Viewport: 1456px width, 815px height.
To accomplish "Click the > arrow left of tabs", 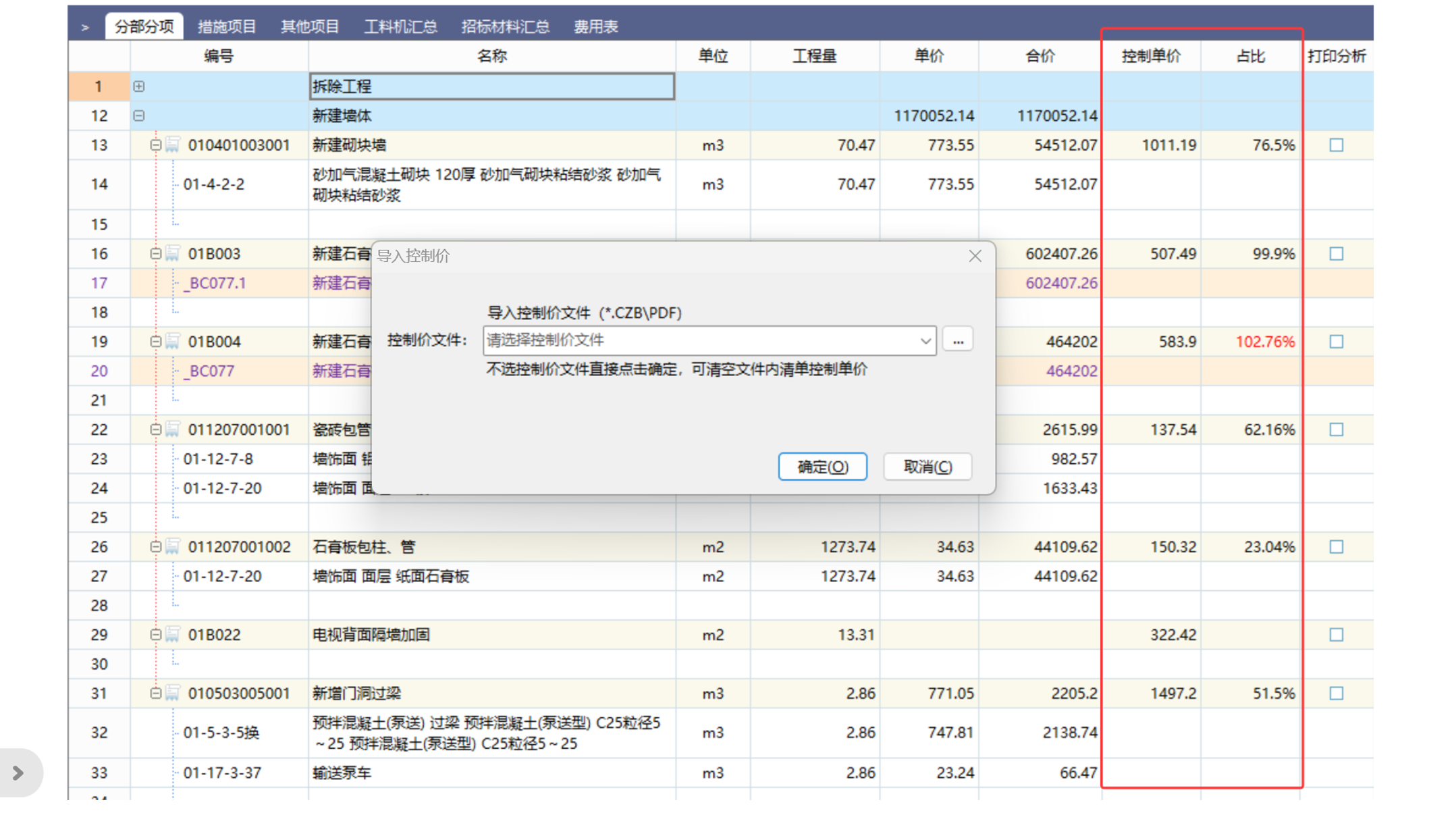I will click(x=85, y=27).
